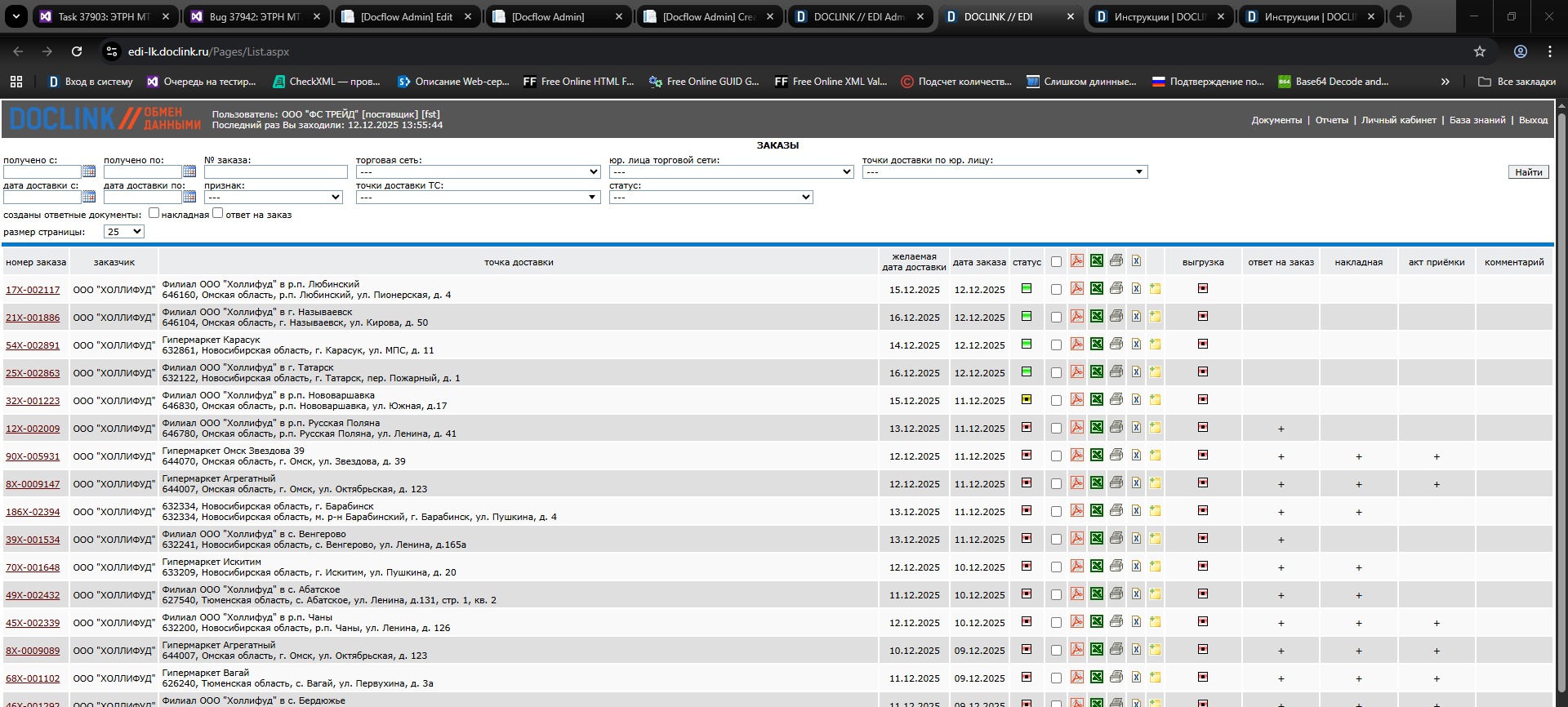Select the checkbox for order 17X-002117

pos(1056,290)
